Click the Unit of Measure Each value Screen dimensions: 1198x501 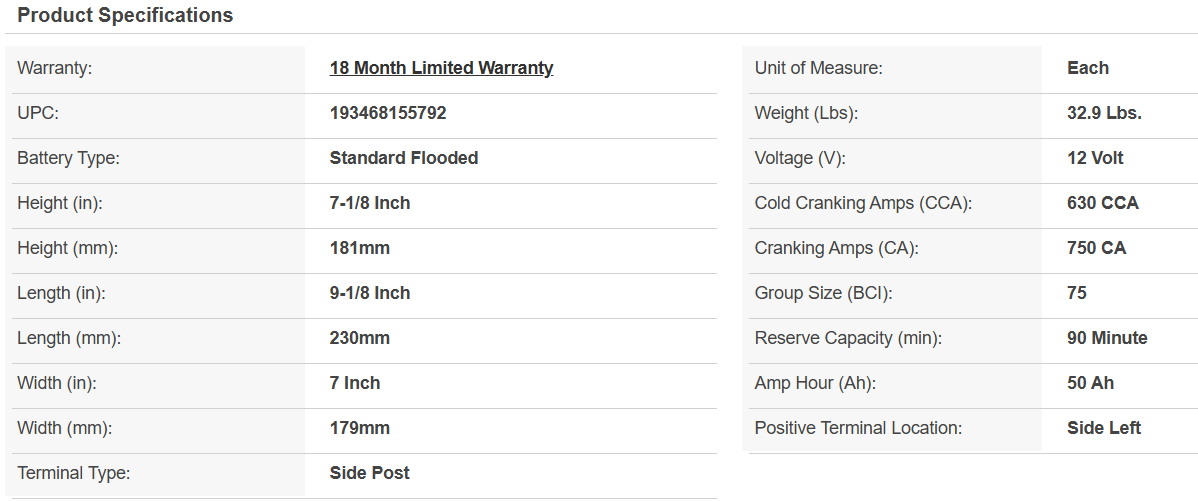click(x=1088, y=68)
